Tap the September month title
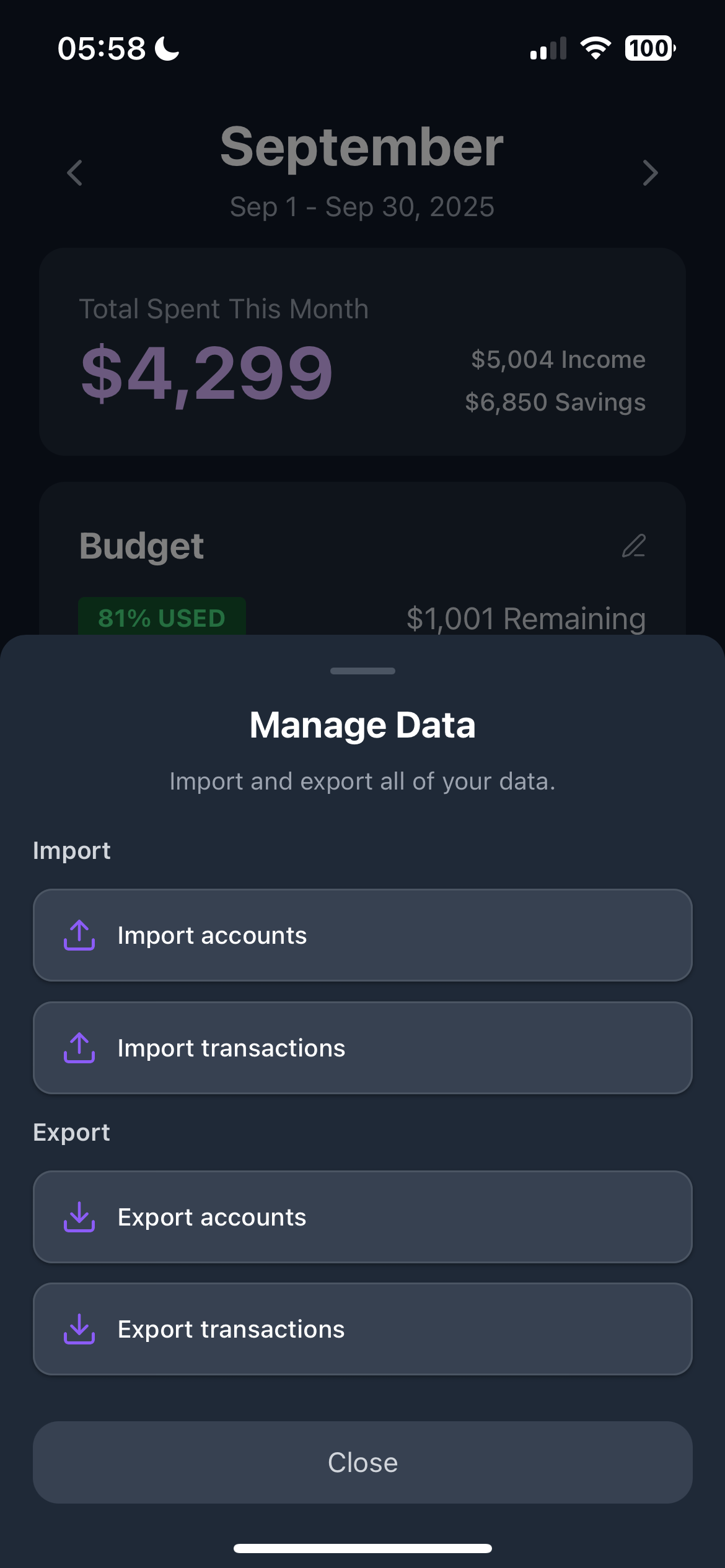Screen dimensions: 725x1568 pyautogui.click(x=362, y=147)
